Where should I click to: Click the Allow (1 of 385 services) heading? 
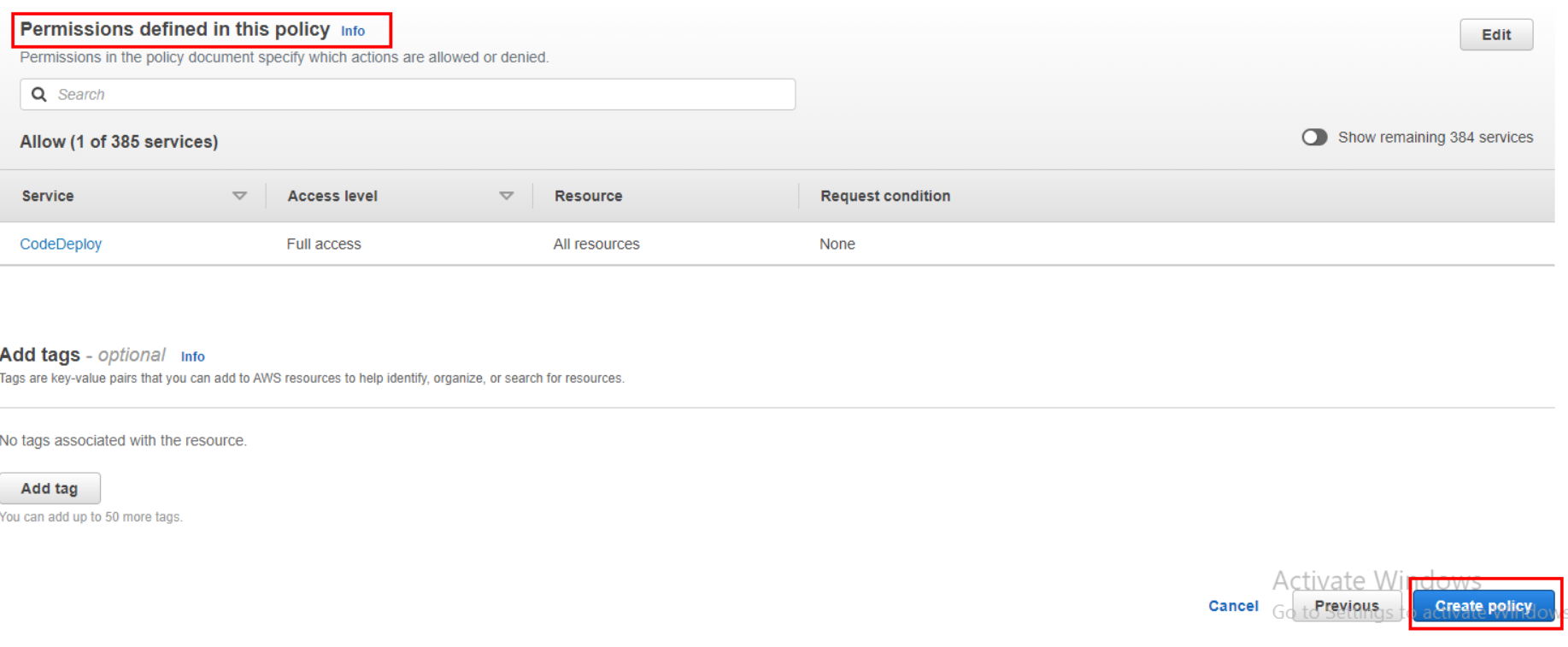(x=119, y=142)
